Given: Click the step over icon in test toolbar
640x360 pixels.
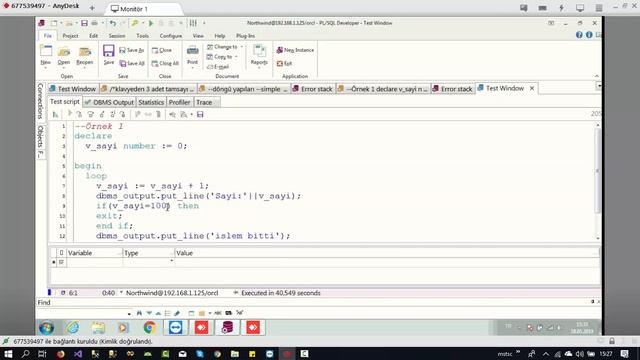Looking at the screenshot, I should 91,114.
